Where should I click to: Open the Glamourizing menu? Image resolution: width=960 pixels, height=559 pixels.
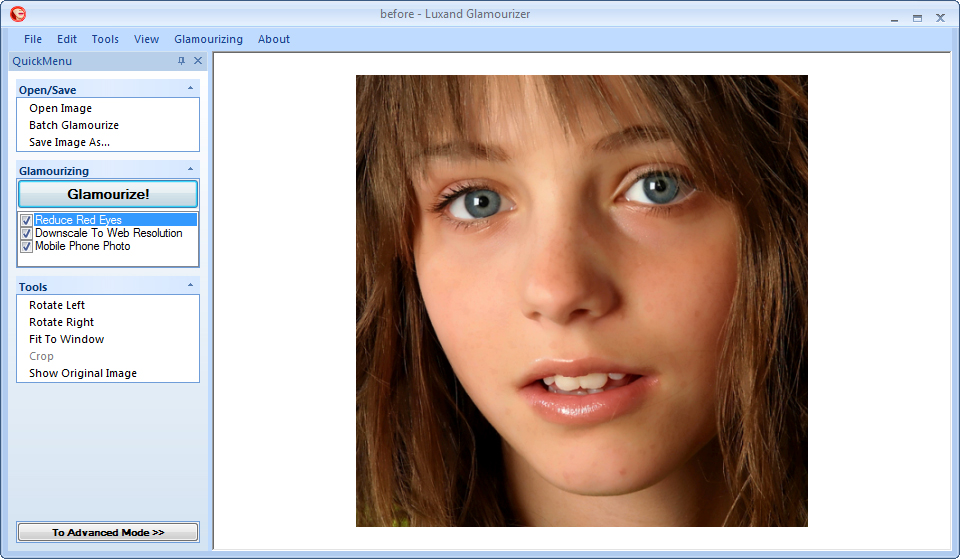click(208, 39)
